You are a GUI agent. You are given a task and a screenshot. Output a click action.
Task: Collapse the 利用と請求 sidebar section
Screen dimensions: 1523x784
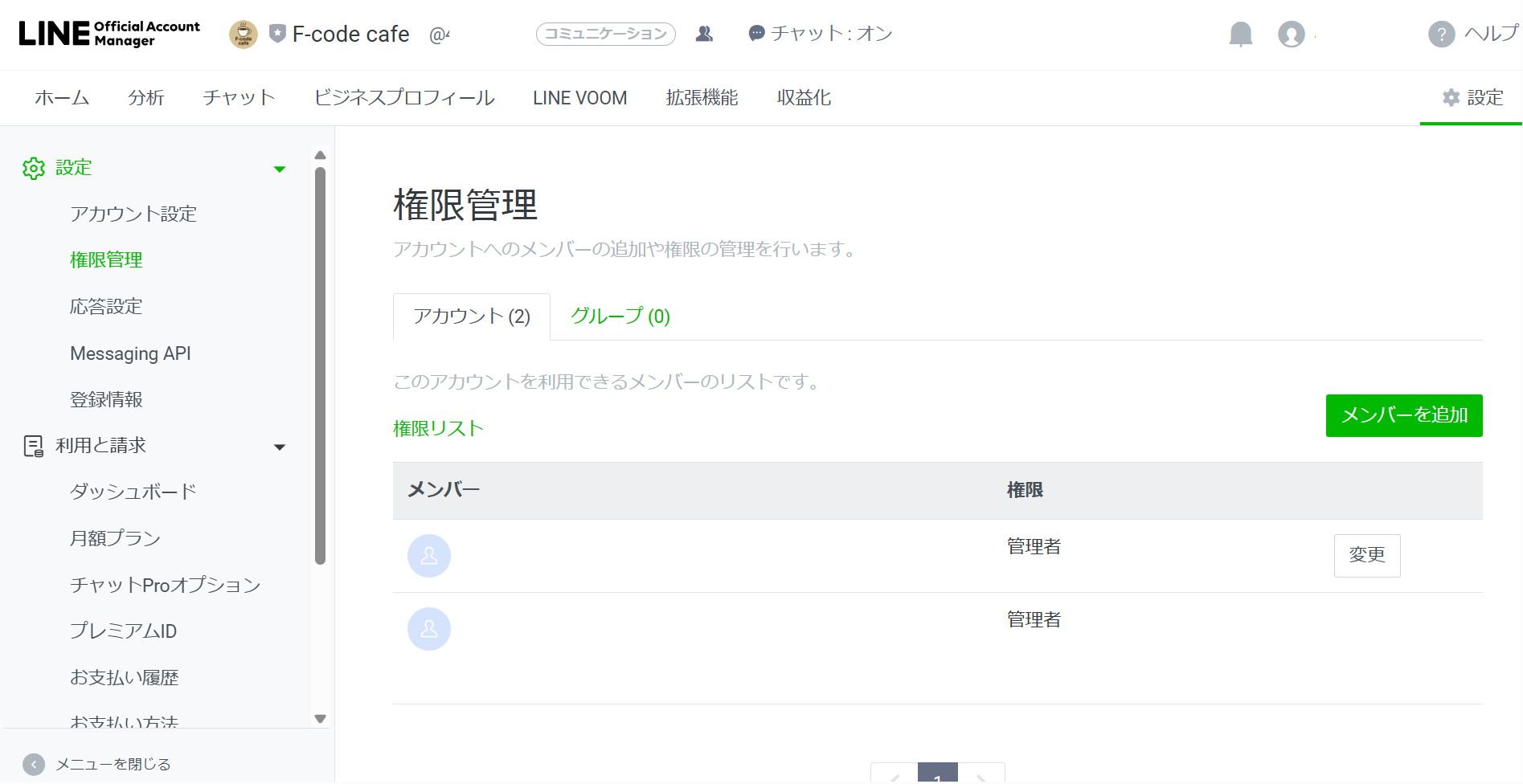pyautogui.click(x=280, y=447)
